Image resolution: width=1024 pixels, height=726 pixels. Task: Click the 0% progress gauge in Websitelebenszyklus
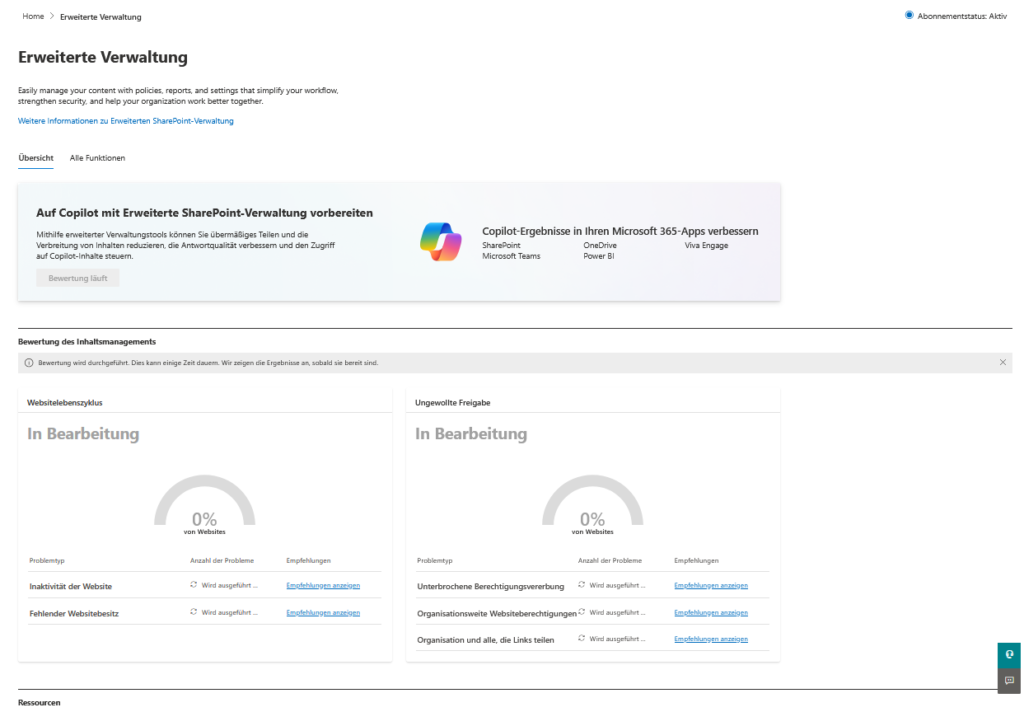204,505
